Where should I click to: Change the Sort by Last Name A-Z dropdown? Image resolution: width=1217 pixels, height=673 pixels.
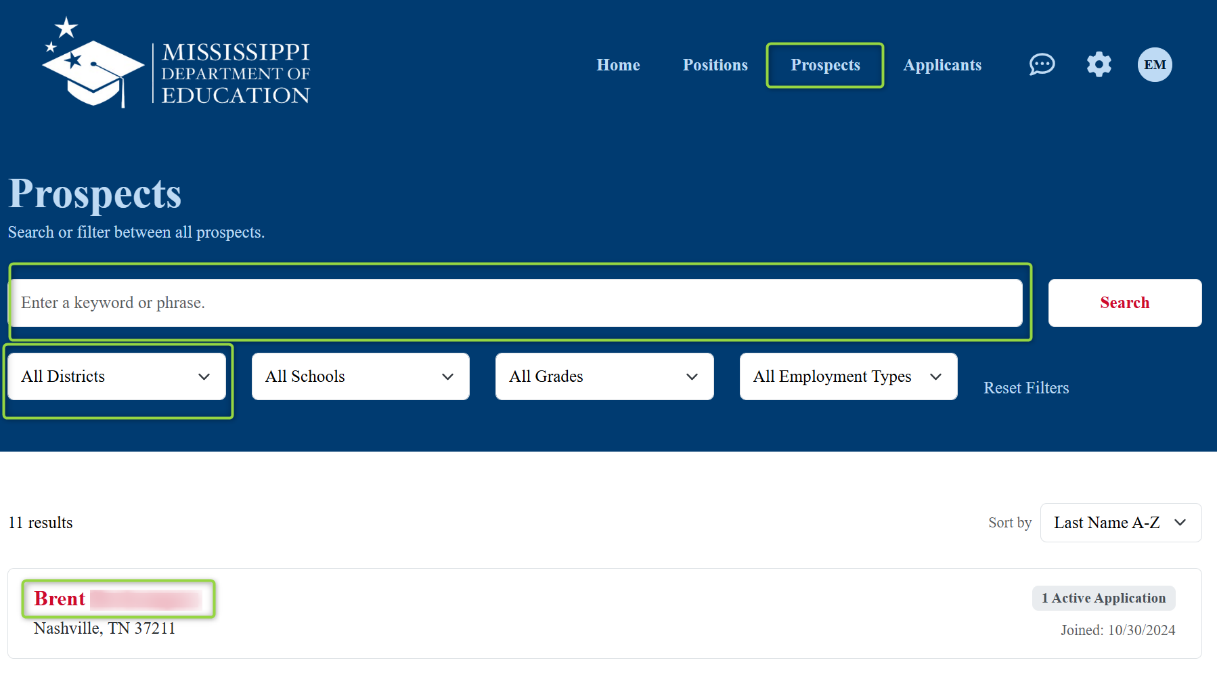[1120, 522]
